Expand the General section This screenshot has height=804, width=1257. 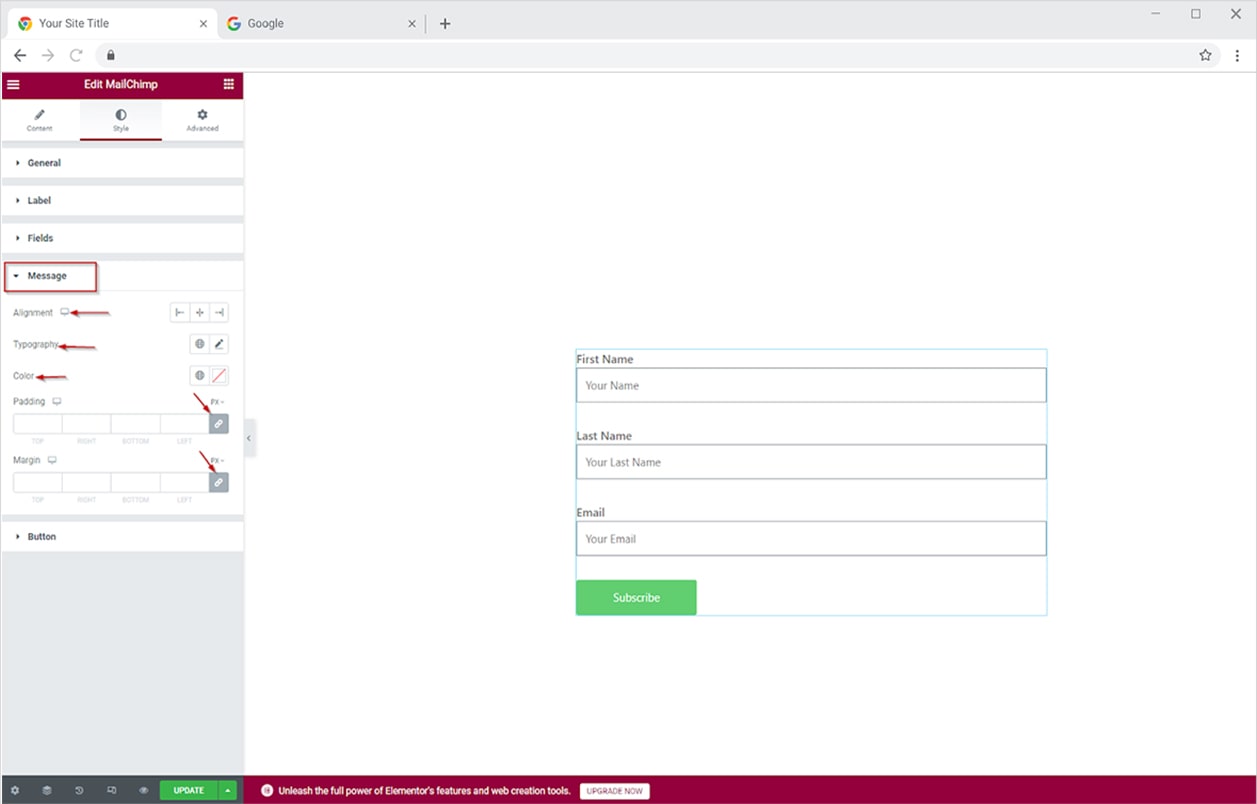[x=44, y=163]
